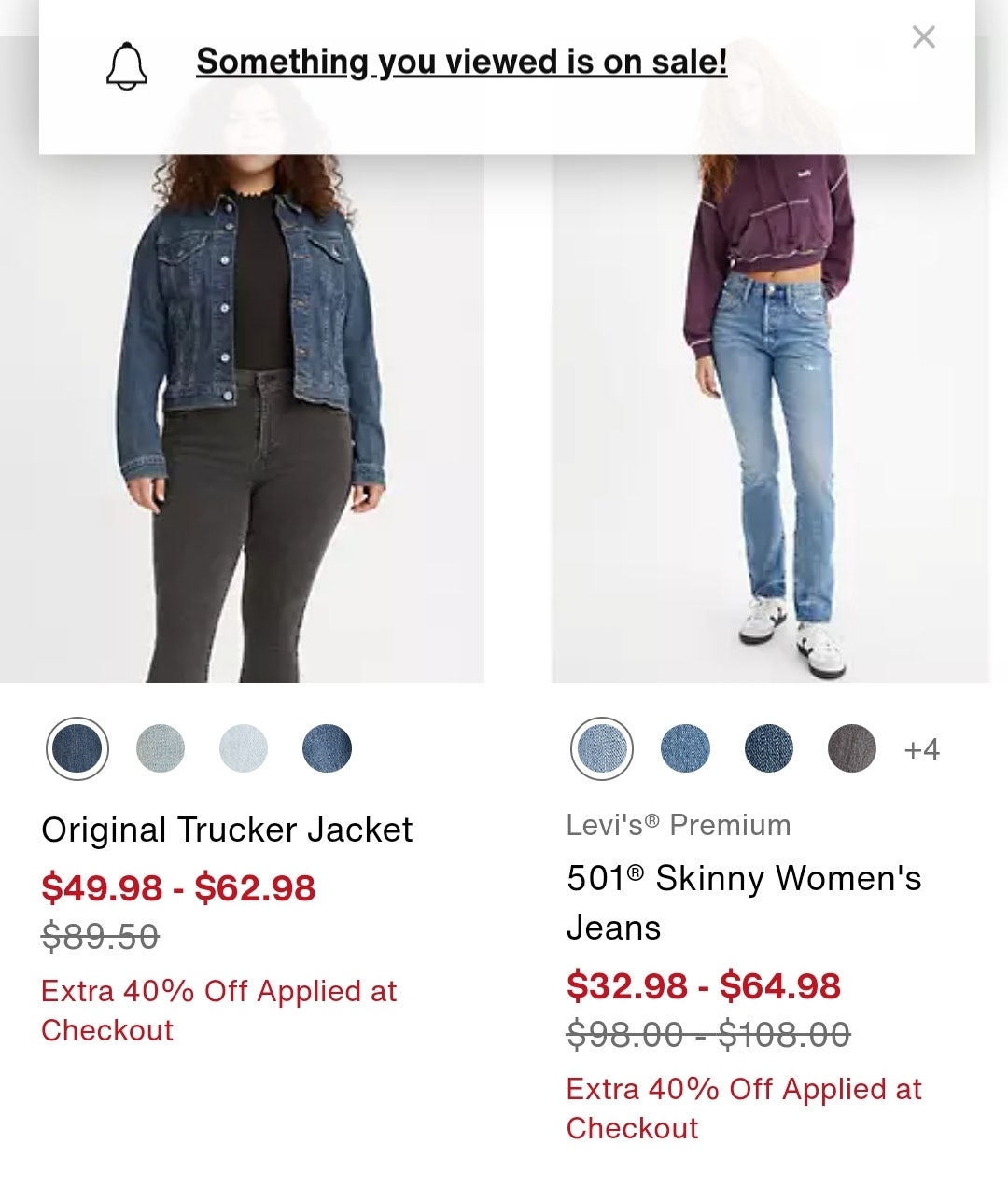Choose the light gray jacket color swatch

tap(161, 748)
